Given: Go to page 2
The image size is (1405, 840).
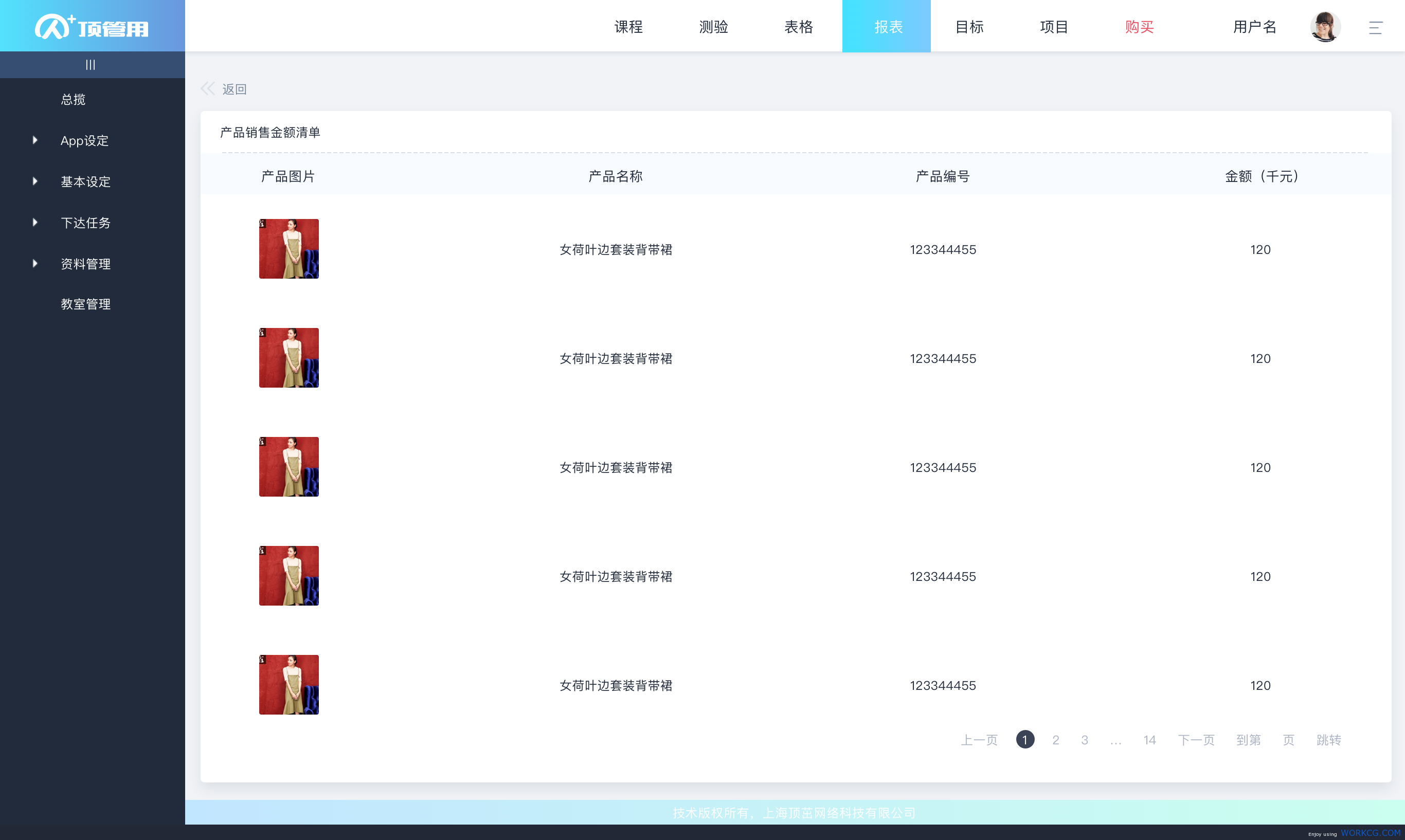Looking at the screenshot, I should pyautogui.click(x=1056, y=739).
